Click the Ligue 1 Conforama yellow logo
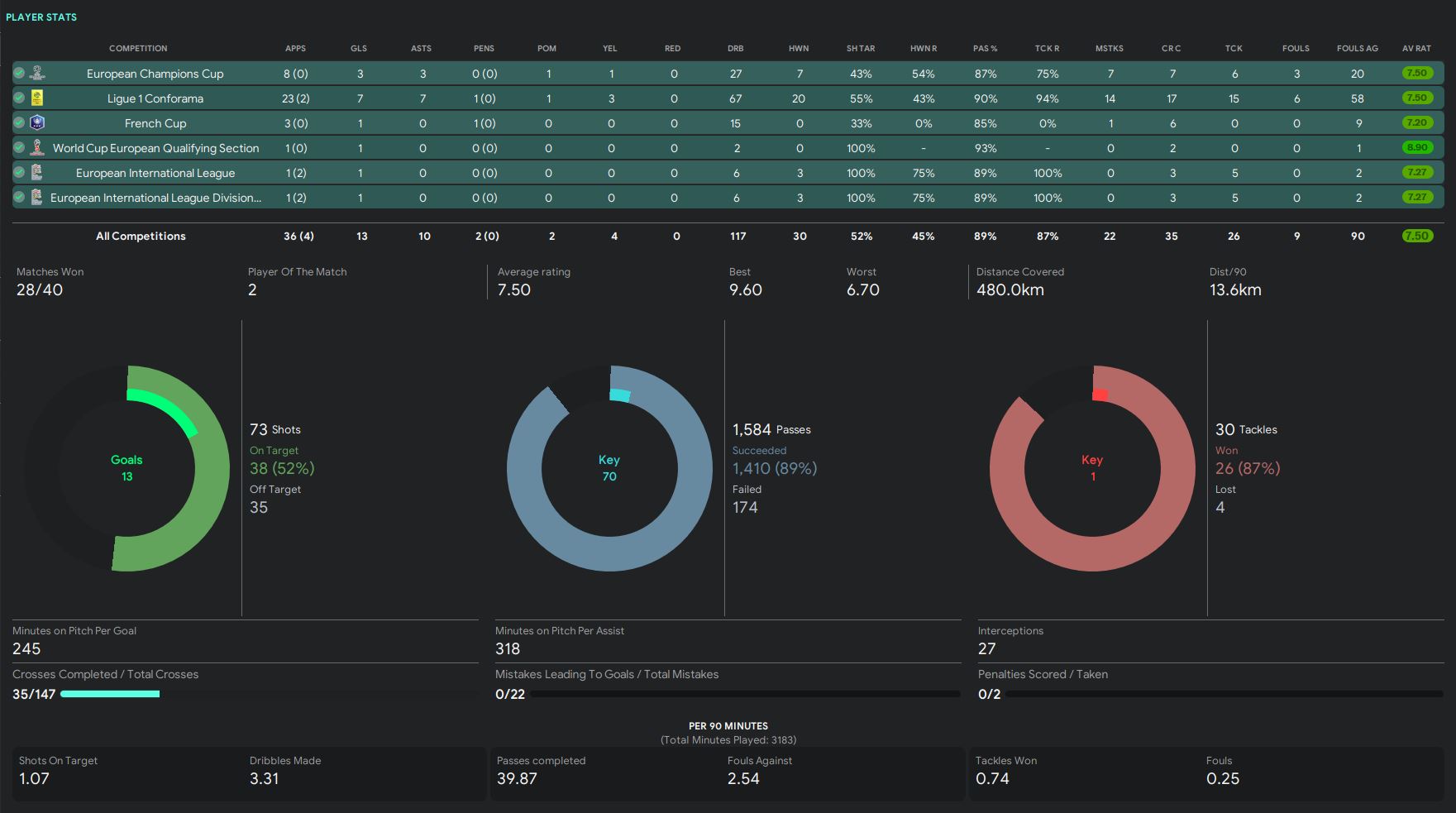Viewport: 1456px width, 813px height. tap(37, 98)
